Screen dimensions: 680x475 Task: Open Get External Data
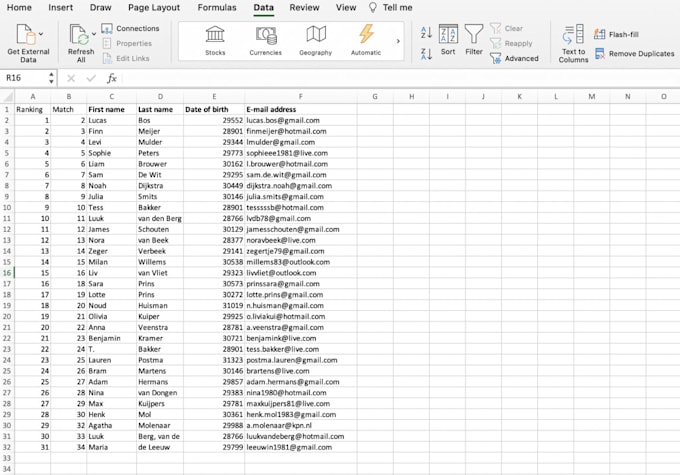click(28, 43)
